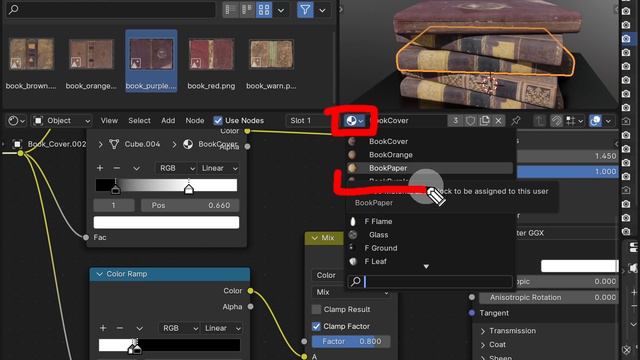
Task: Disable the Clamp Factor checkbox
Action: pos(316,326)
